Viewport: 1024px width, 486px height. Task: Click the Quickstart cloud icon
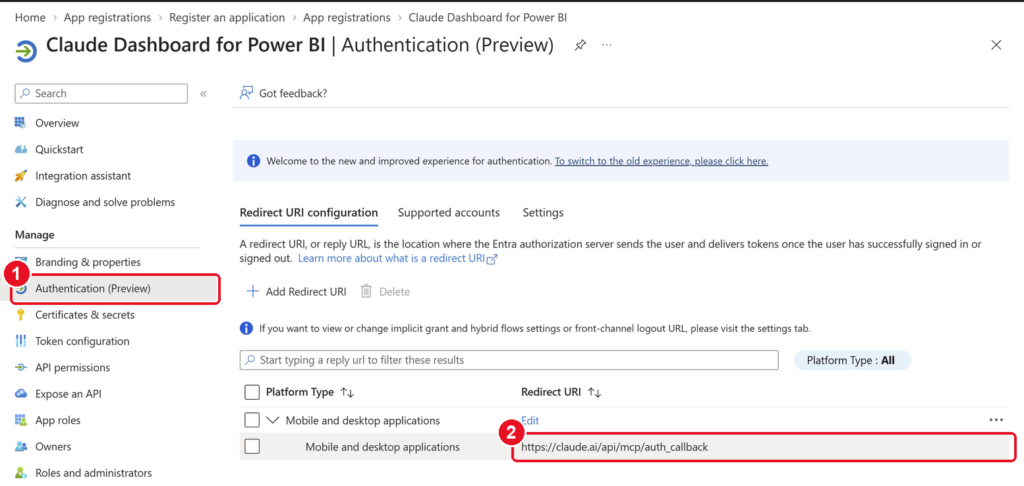(21, 150)
